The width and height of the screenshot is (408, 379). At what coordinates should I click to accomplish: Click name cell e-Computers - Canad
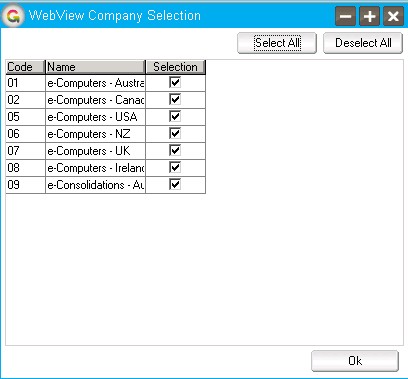click(x=96, y=100)
